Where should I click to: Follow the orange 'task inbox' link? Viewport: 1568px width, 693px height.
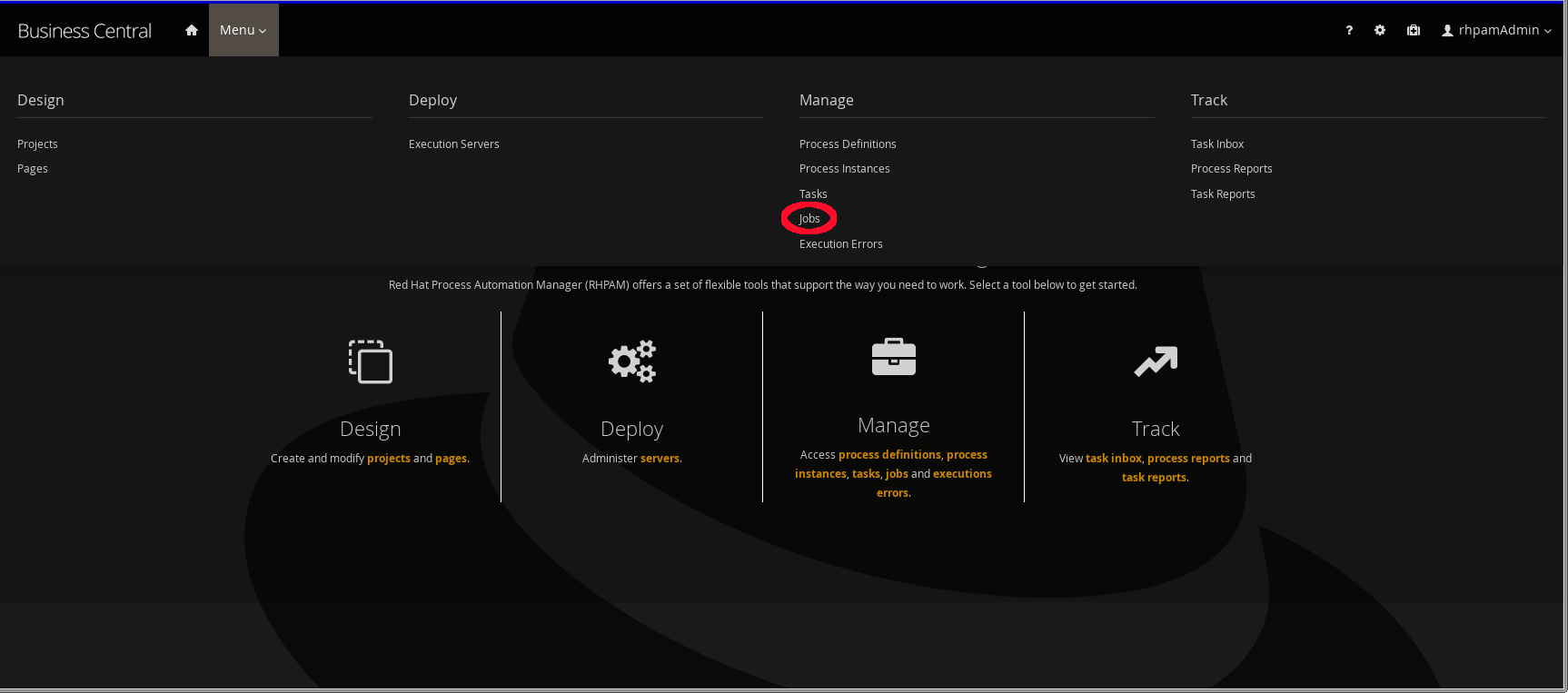(x=1114, y=459)
